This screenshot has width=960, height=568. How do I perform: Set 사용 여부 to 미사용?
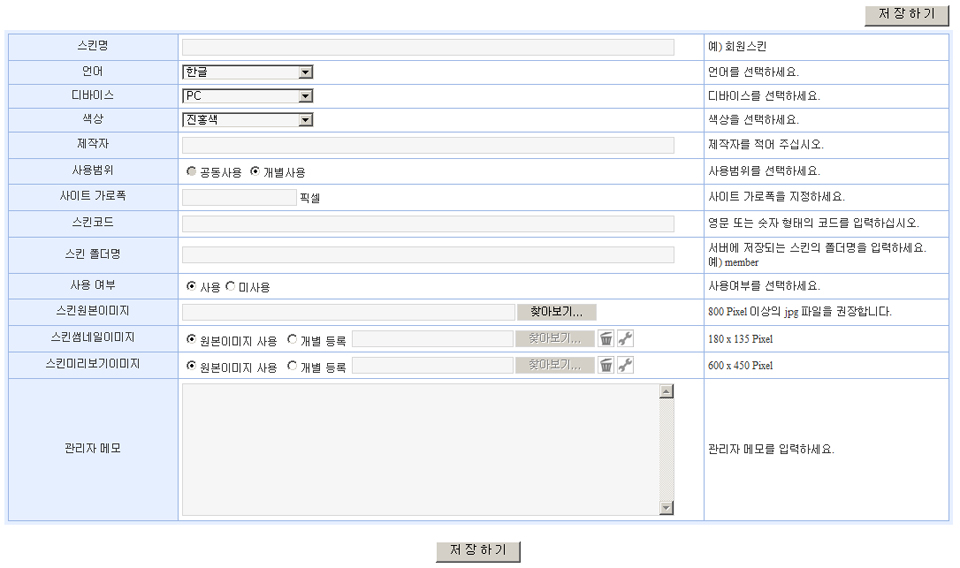coord(231,287)
